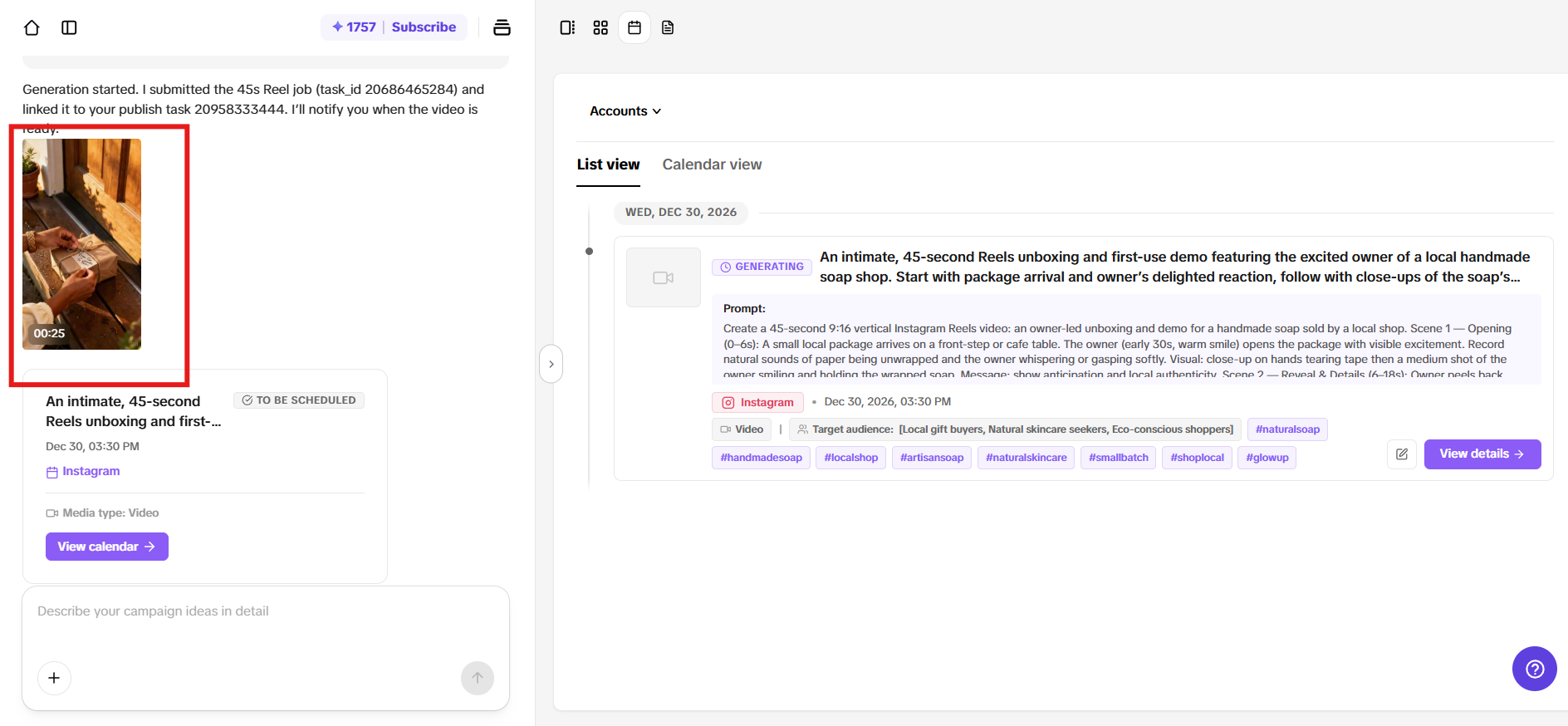Click the split panel layout icon

[567, 27]
